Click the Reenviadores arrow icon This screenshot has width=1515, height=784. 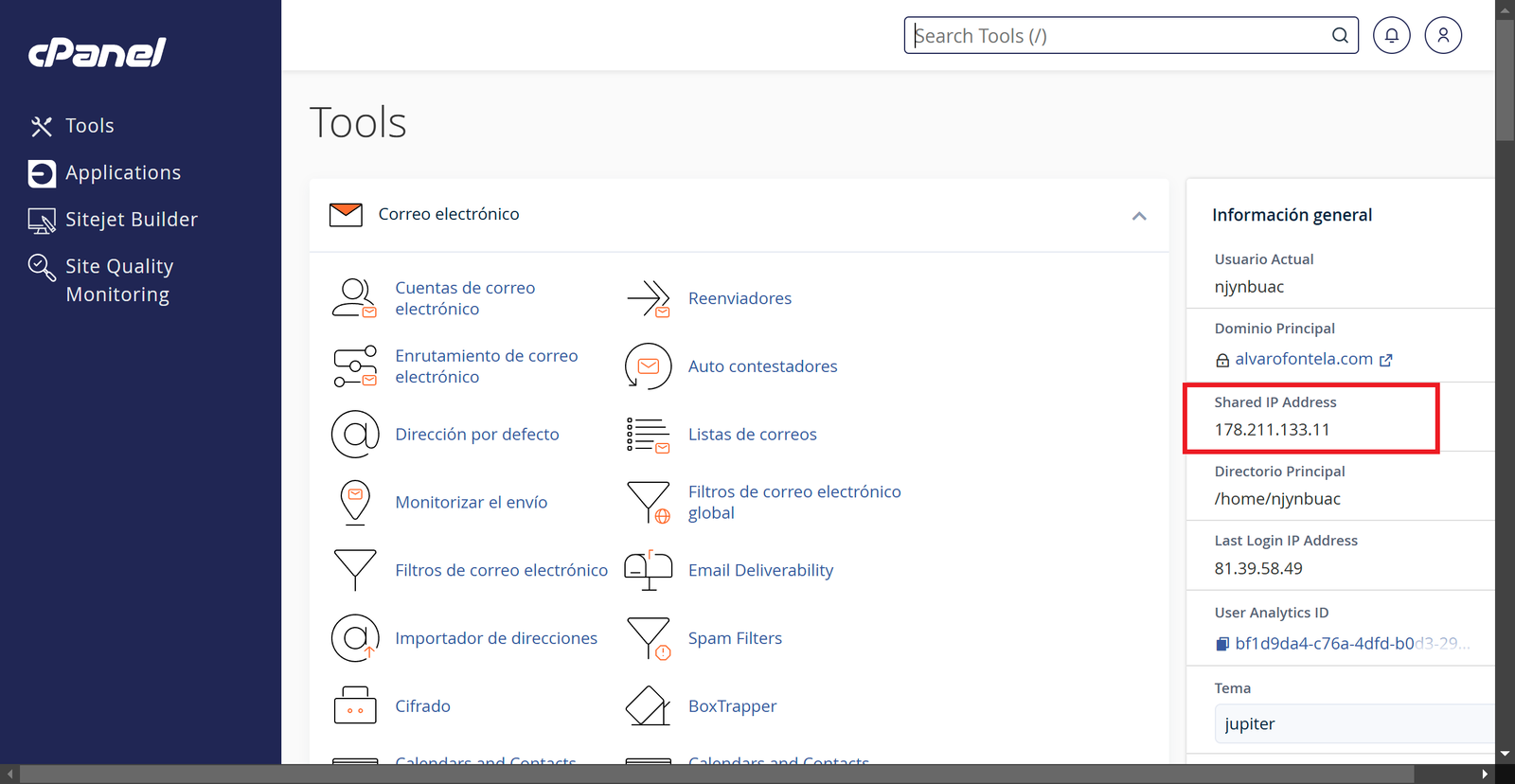point(649,298)
